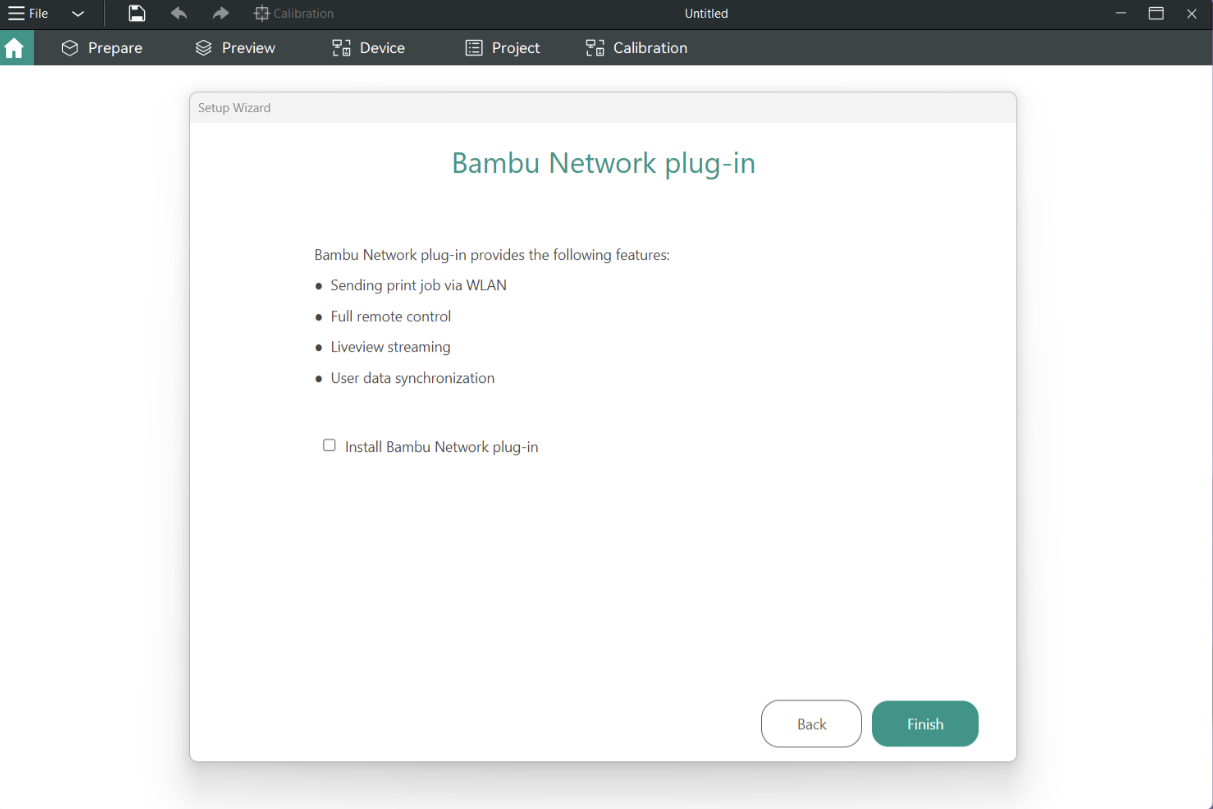
Task: Click the Redo arrow icon
Action: 218,13
